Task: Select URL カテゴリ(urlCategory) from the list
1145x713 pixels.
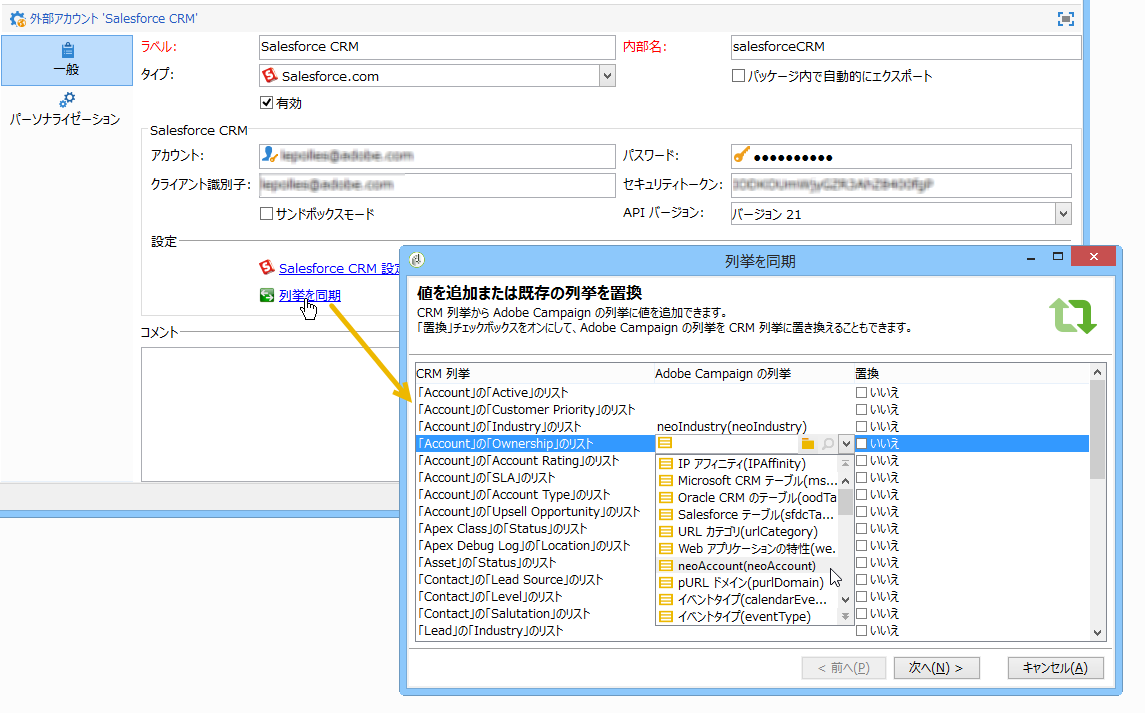Action: 746,531
